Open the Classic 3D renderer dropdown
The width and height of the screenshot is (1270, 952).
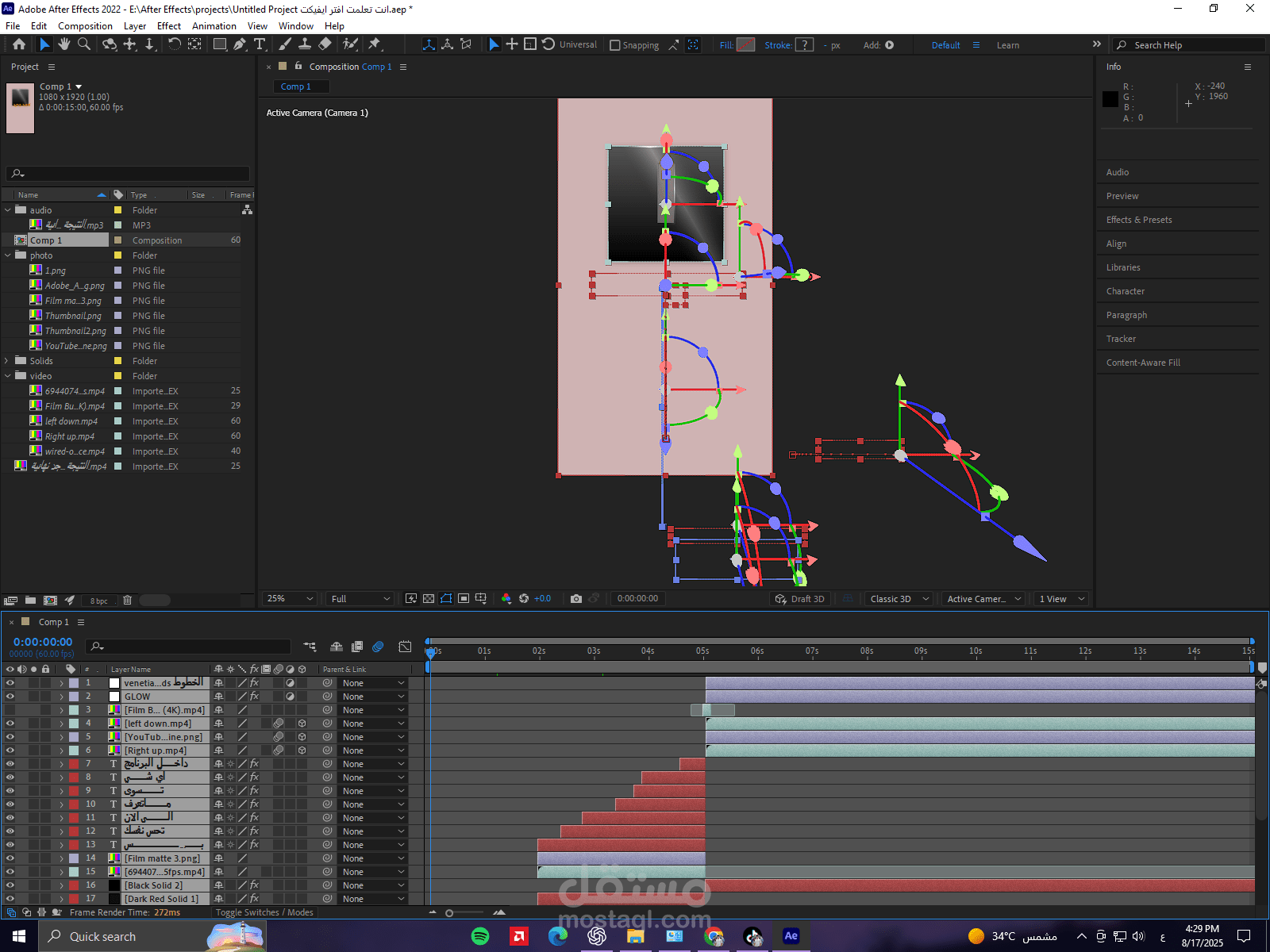click(899, 599)
